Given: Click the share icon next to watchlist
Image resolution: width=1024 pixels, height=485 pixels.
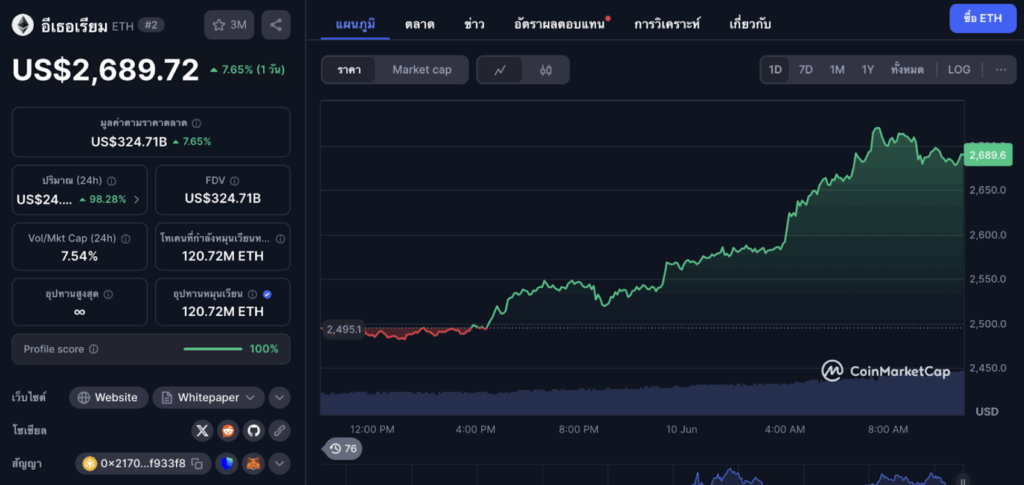Looking at the screenshot, I should (276, 25).
